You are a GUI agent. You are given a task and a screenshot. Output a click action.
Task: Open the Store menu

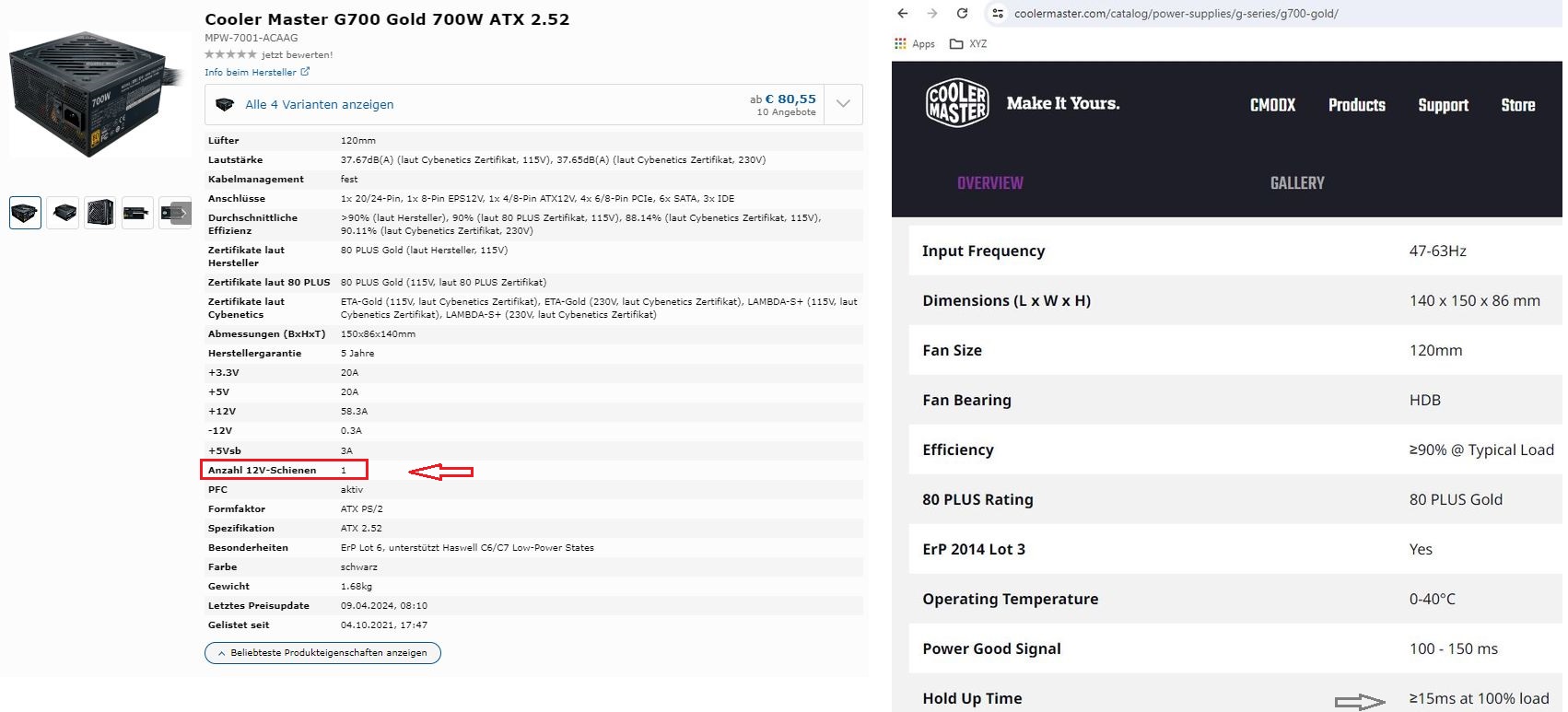click(1517, 105)
